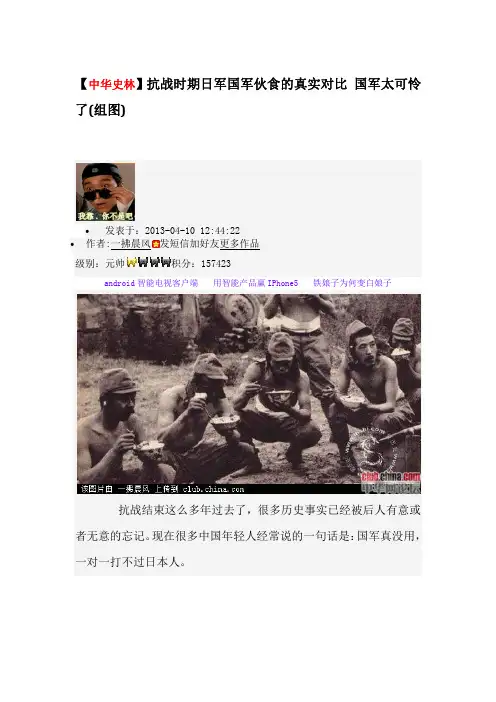Select the article headline about 日军国军伙食
The height and width of the screenshot is (702, 496).
pyautogui.click(x=248, y=97)
